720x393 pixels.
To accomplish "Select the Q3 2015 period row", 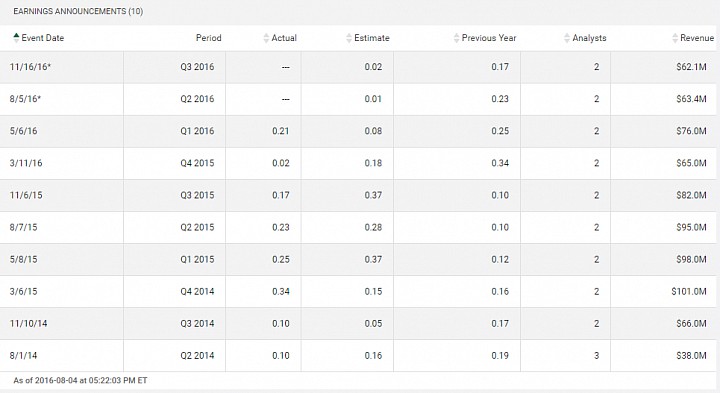I will coord(360,196).
